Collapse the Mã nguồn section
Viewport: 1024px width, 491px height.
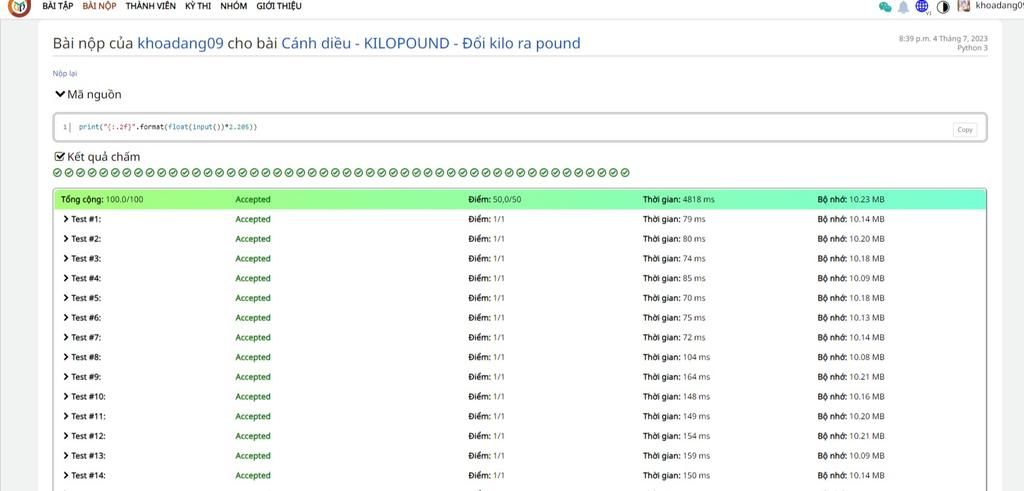point(88,95)
